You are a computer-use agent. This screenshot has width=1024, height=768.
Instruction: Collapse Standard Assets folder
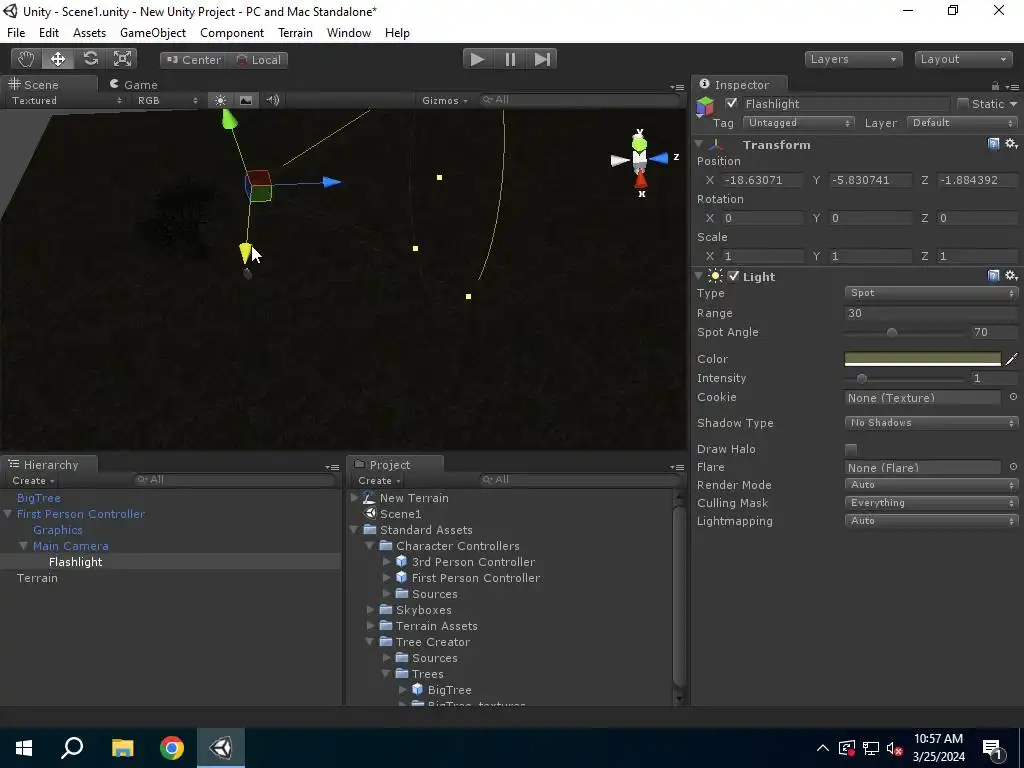point(354,530)
